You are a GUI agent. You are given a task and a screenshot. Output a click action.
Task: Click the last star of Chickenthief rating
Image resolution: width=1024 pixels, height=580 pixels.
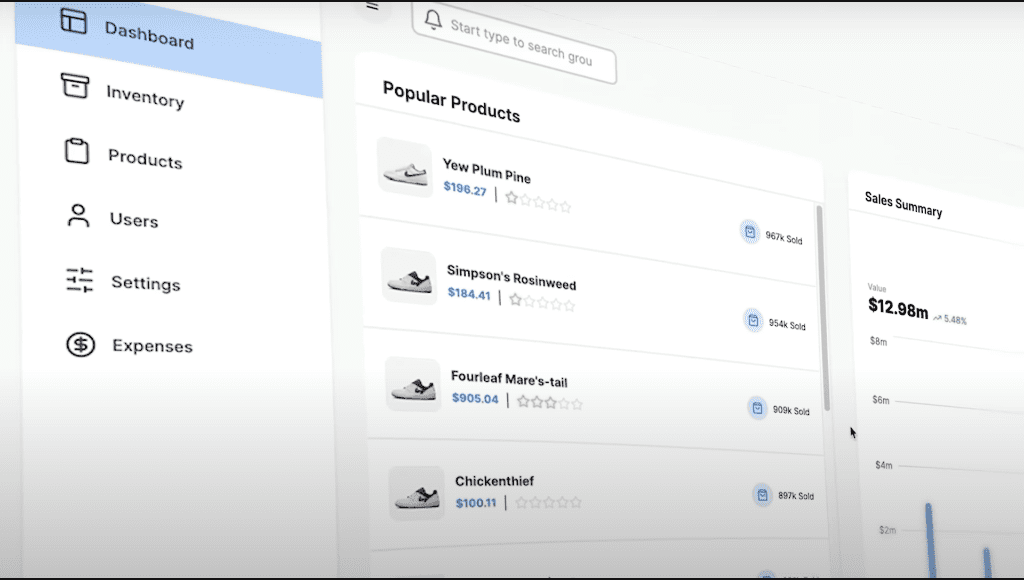click(x=575, y=502)
